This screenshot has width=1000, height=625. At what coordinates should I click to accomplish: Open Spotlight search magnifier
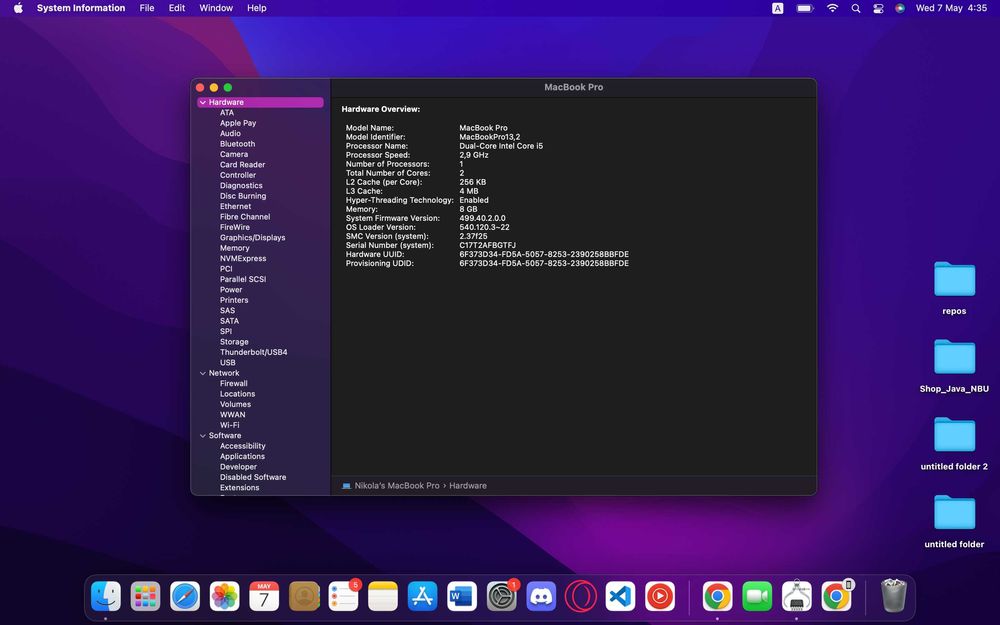pyautogui.click(x=856, y=8)
